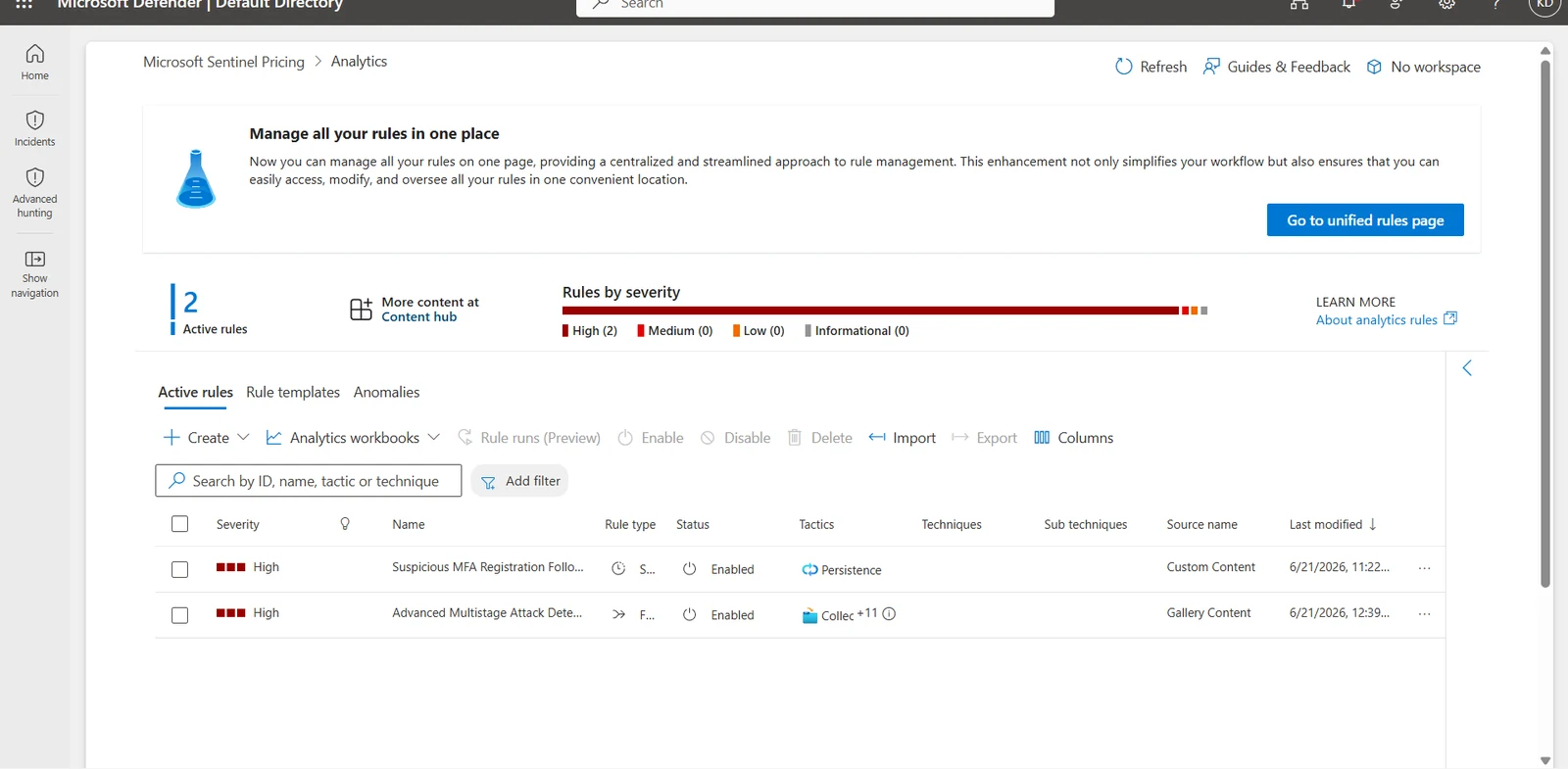
Task: Expand the side details pane chevron
Action: pyautogui.click(x=1467, y=368)
